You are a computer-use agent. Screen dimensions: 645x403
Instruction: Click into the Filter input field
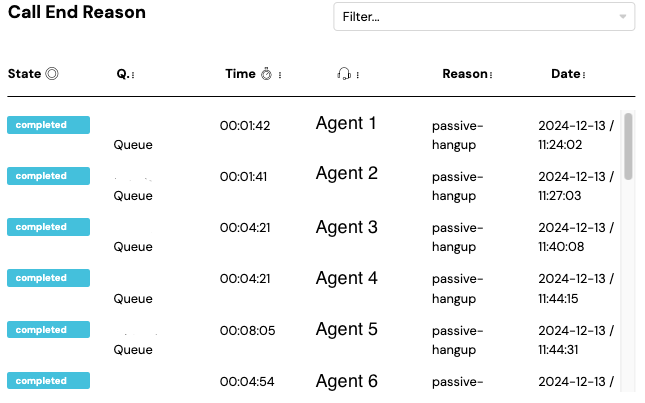point(470,17)
